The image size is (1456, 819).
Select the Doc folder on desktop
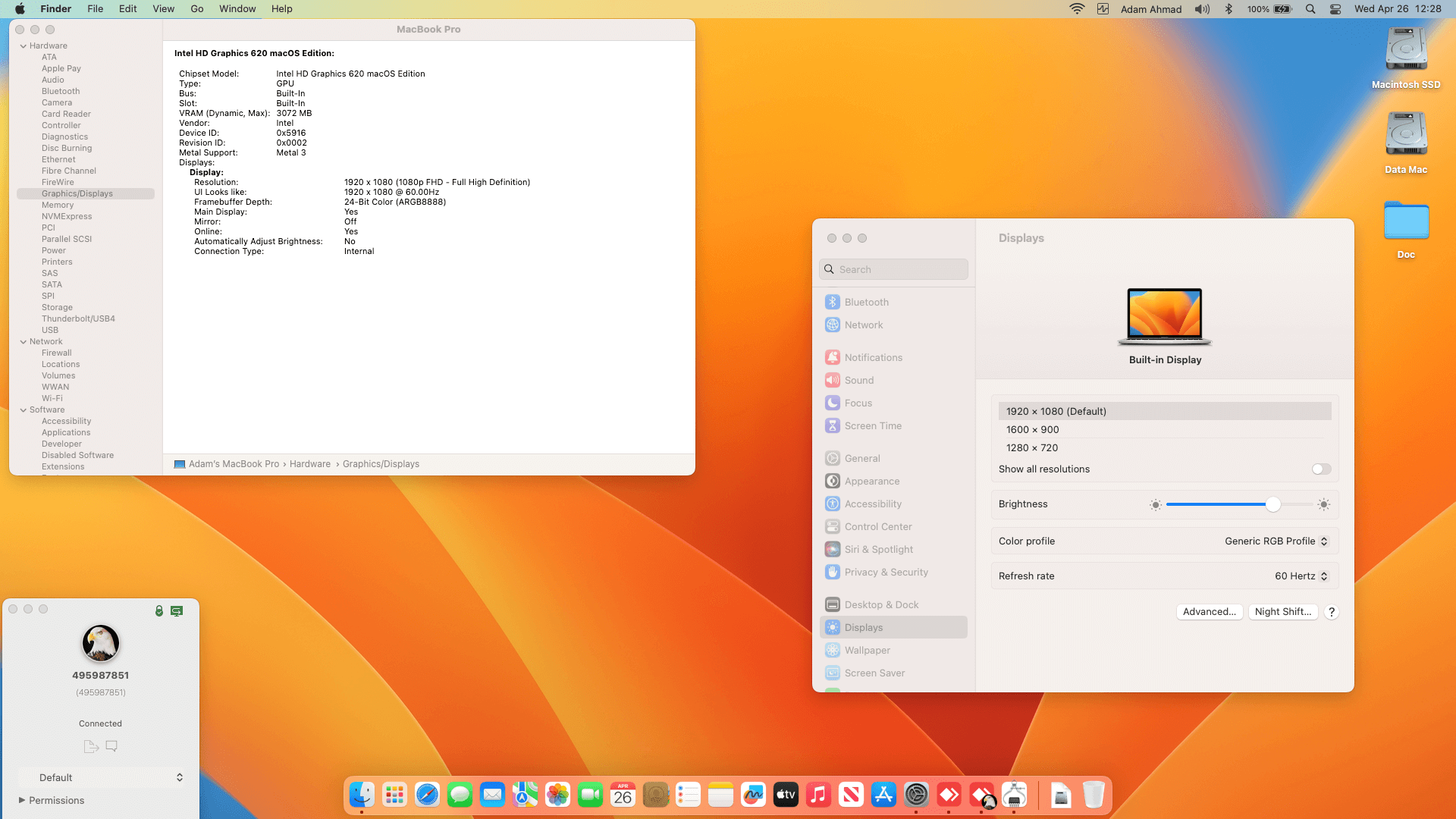(x=1406, y=230)
